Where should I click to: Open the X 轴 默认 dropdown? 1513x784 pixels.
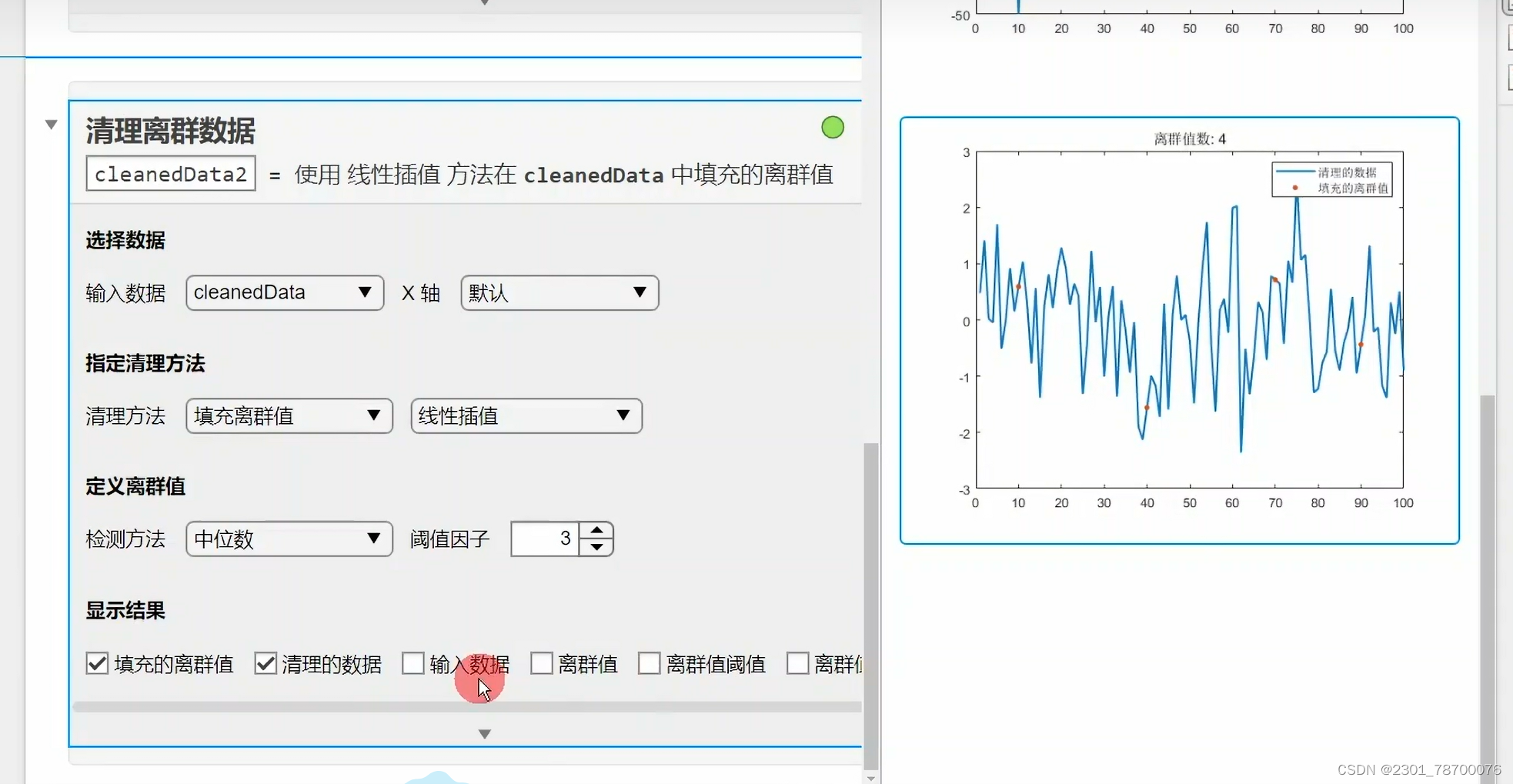[x=559, y=292]
